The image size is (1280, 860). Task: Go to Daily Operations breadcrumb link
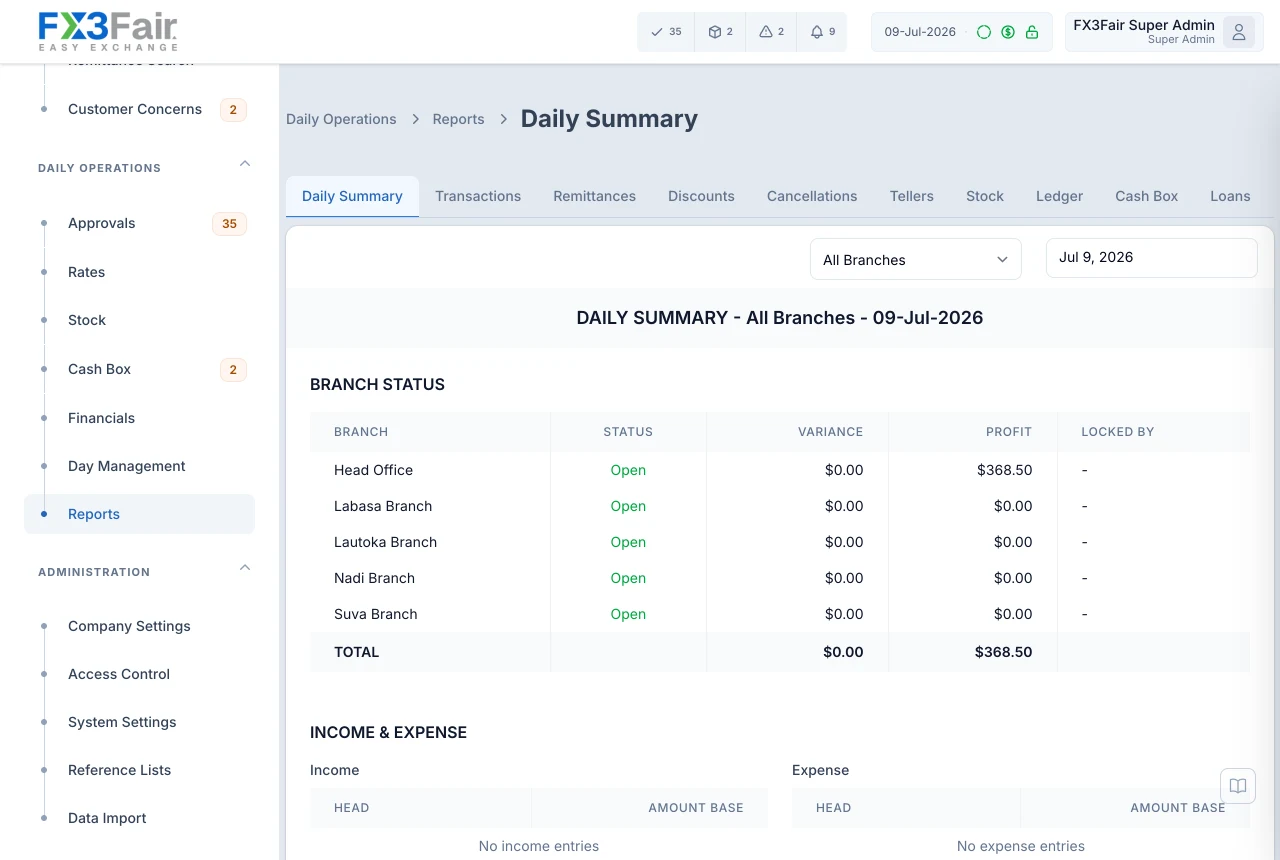(341, 119)
